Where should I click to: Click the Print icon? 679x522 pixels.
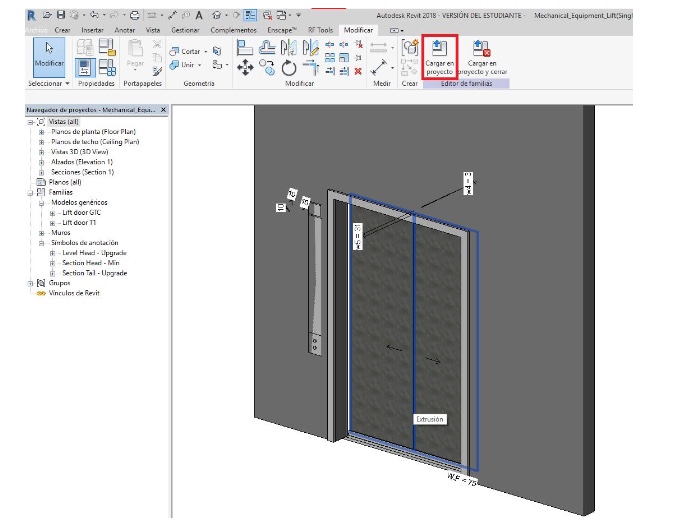pos(135,16)
